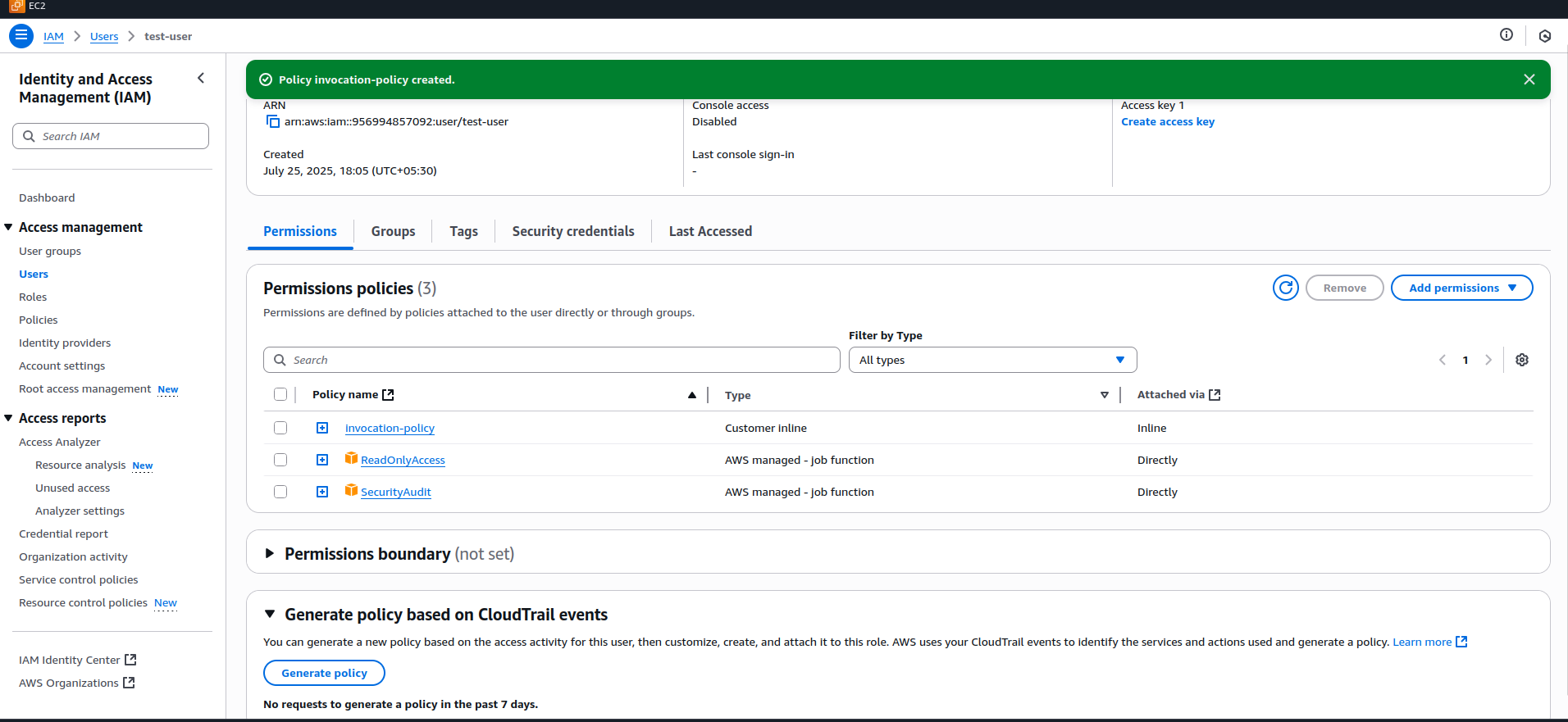Open the Filter by Type dropdown
Screen dimensions: 1568x722
[x=992, y=360]
